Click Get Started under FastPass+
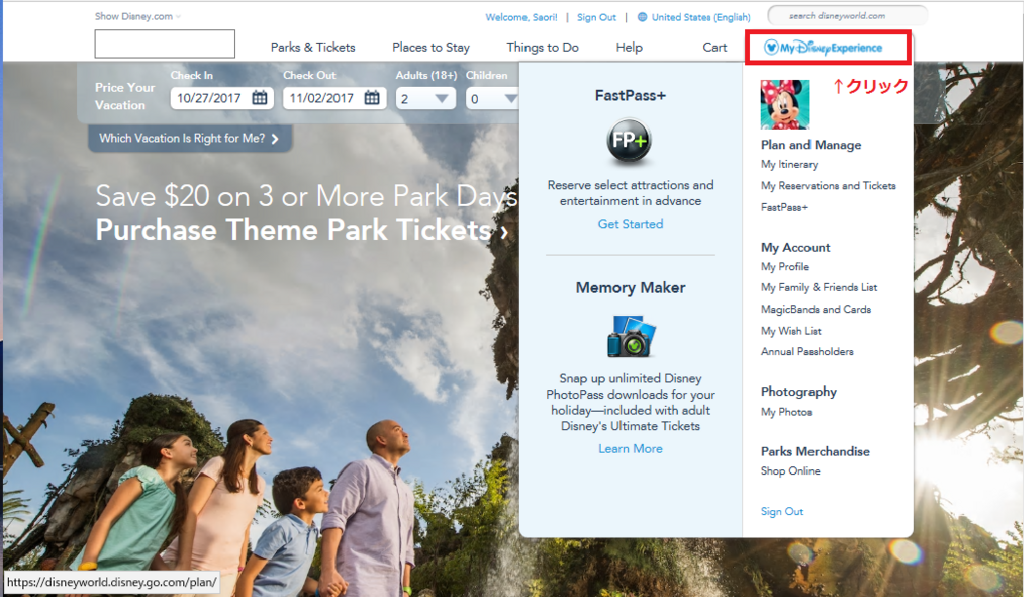 pos(630,224)
